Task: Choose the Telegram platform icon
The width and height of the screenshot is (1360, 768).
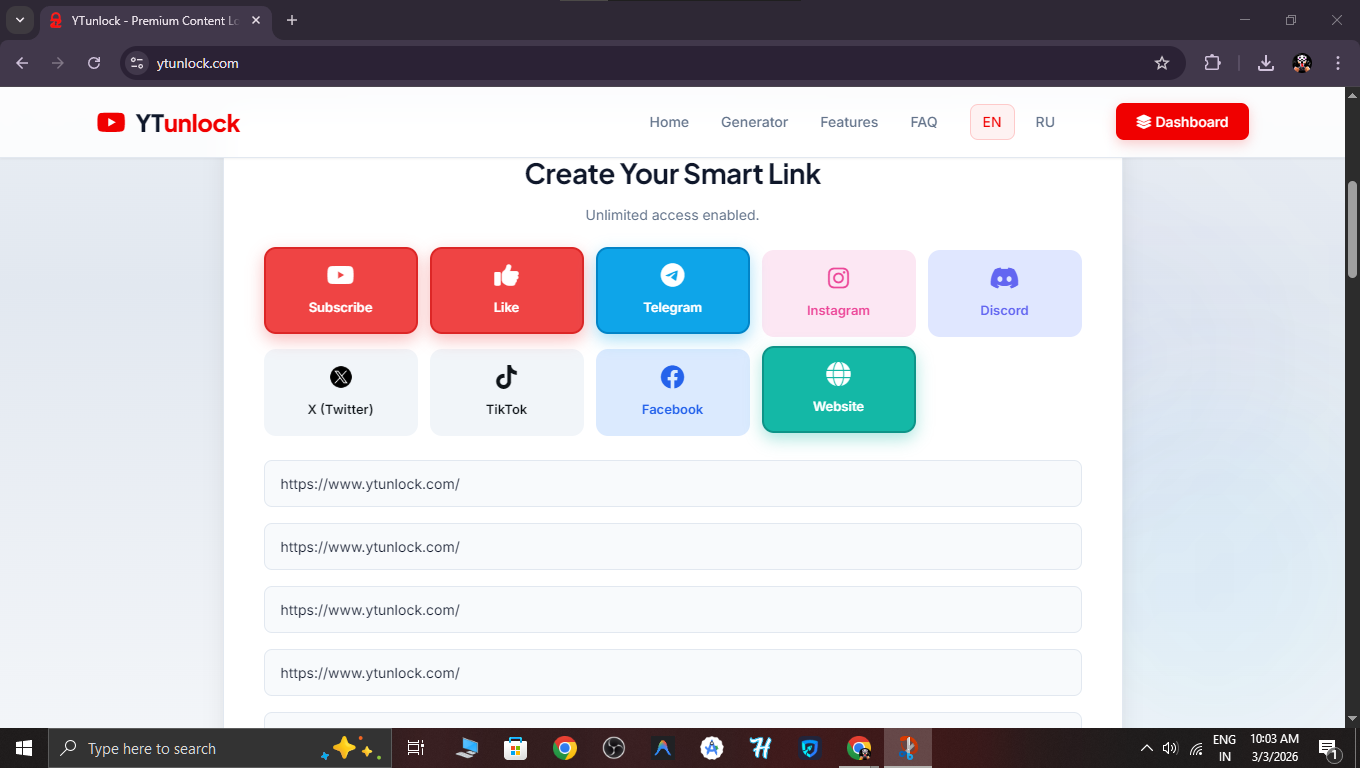Action: 672,290
